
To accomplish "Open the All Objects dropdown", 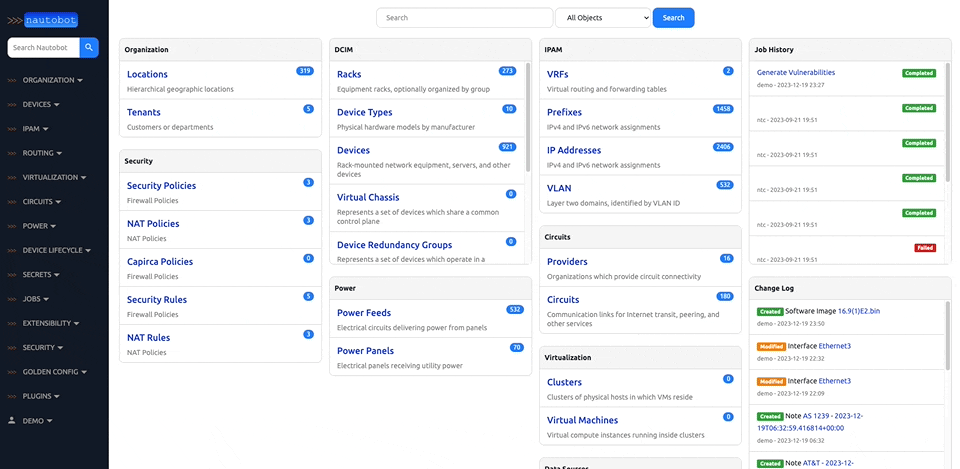I will click(x=603, y=18).
